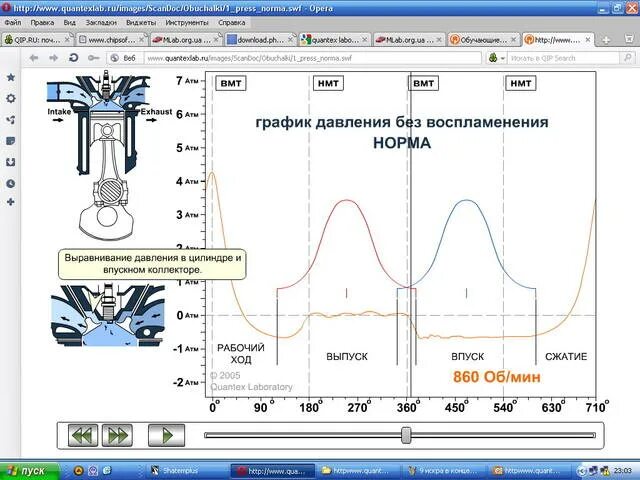The image size is (640, 480).
Task: Click the valve close-up diagram image
Action: [108, 316]
